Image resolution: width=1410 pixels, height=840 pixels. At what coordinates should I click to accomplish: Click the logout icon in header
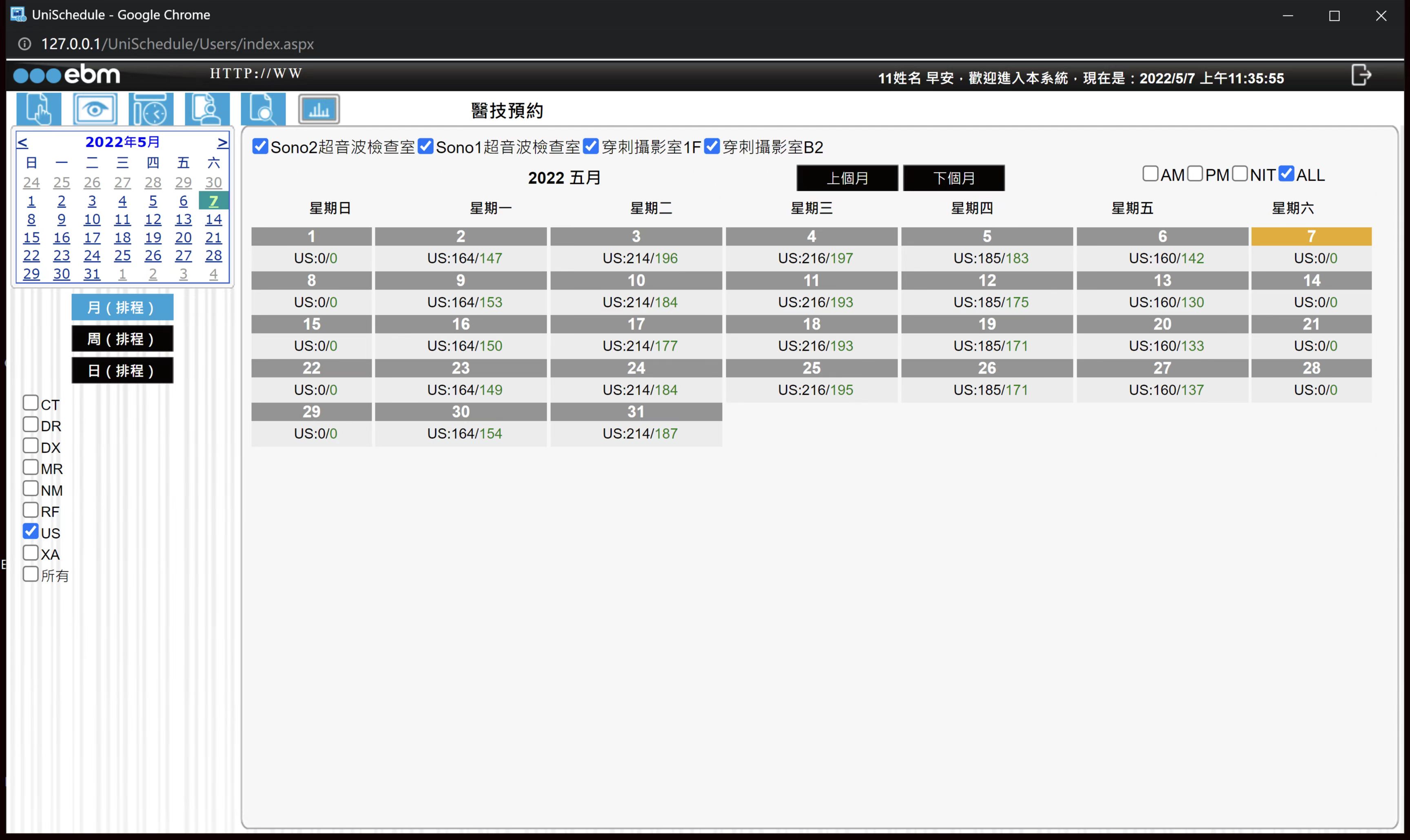click(x=1361, y=75)
